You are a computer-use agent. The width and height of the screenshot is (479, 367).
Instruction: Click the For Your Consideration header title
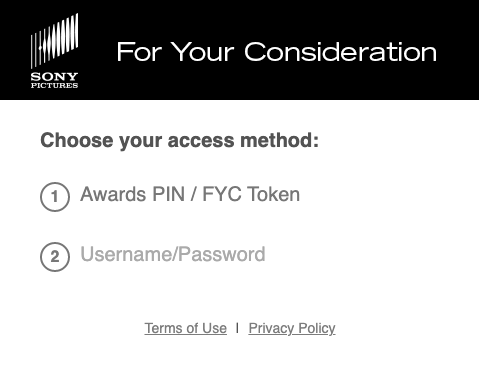coord(277,52)
